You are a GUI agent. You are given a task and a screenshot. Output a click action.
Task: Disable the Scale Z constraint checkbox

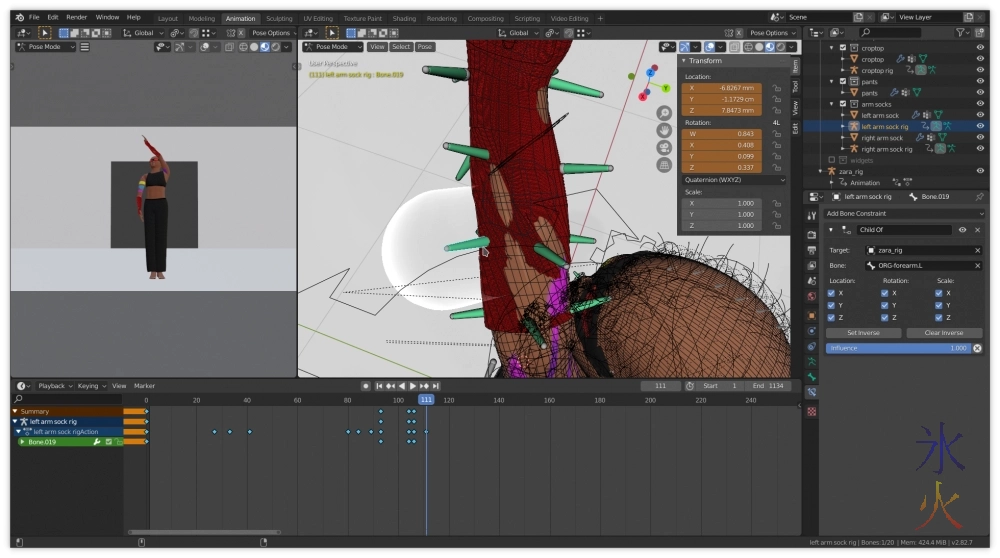click(938, 317)
